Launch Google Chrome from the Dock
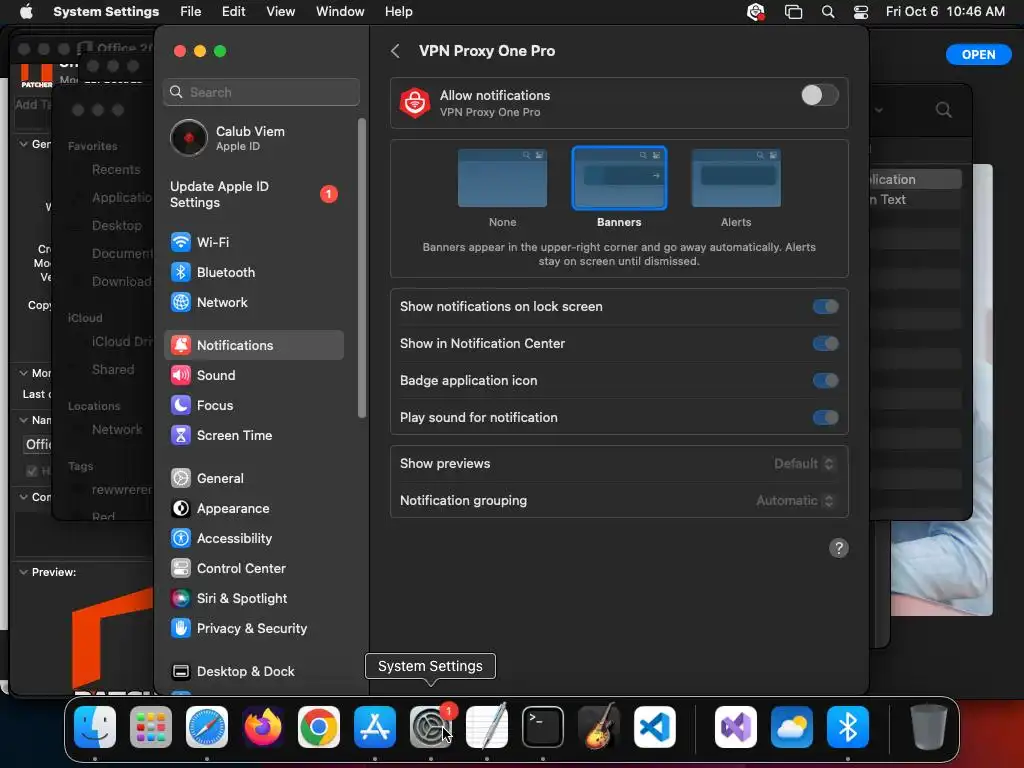Screen dimensions: 1024x768 (x=319, y=727)
